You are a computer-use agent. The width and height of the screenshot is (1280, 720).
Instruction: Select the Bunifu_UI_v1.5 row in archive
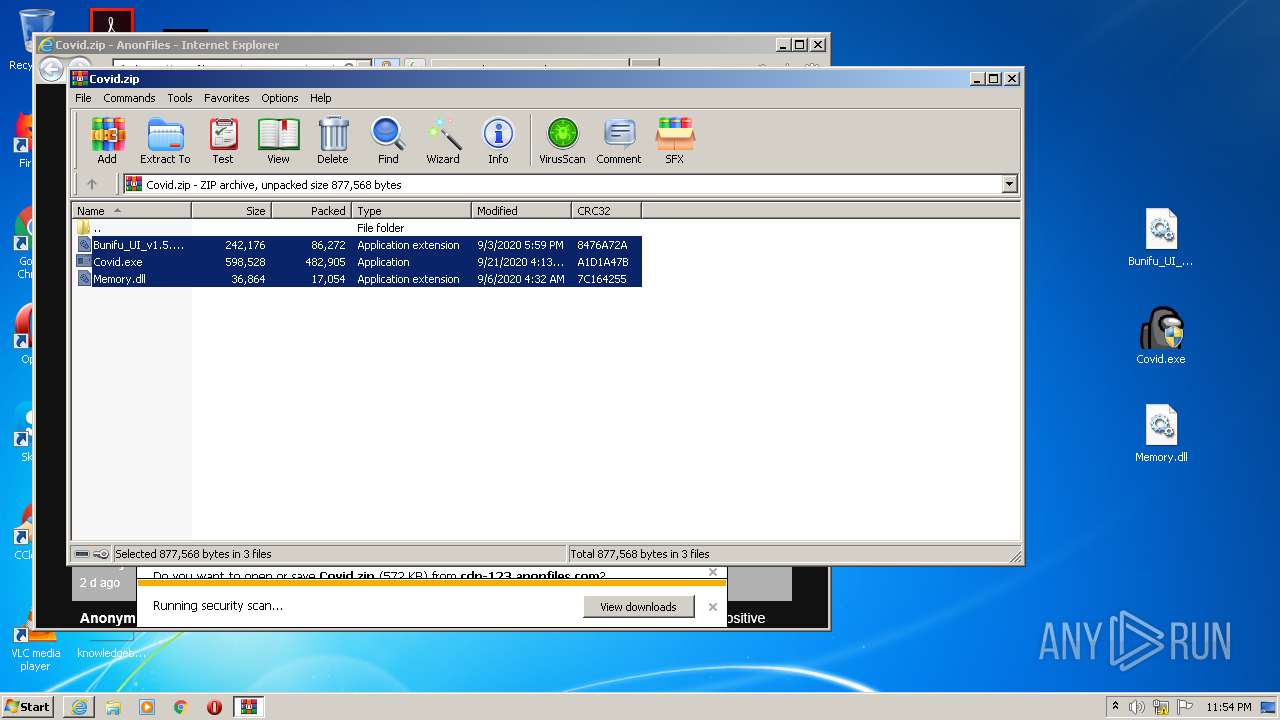358,245
